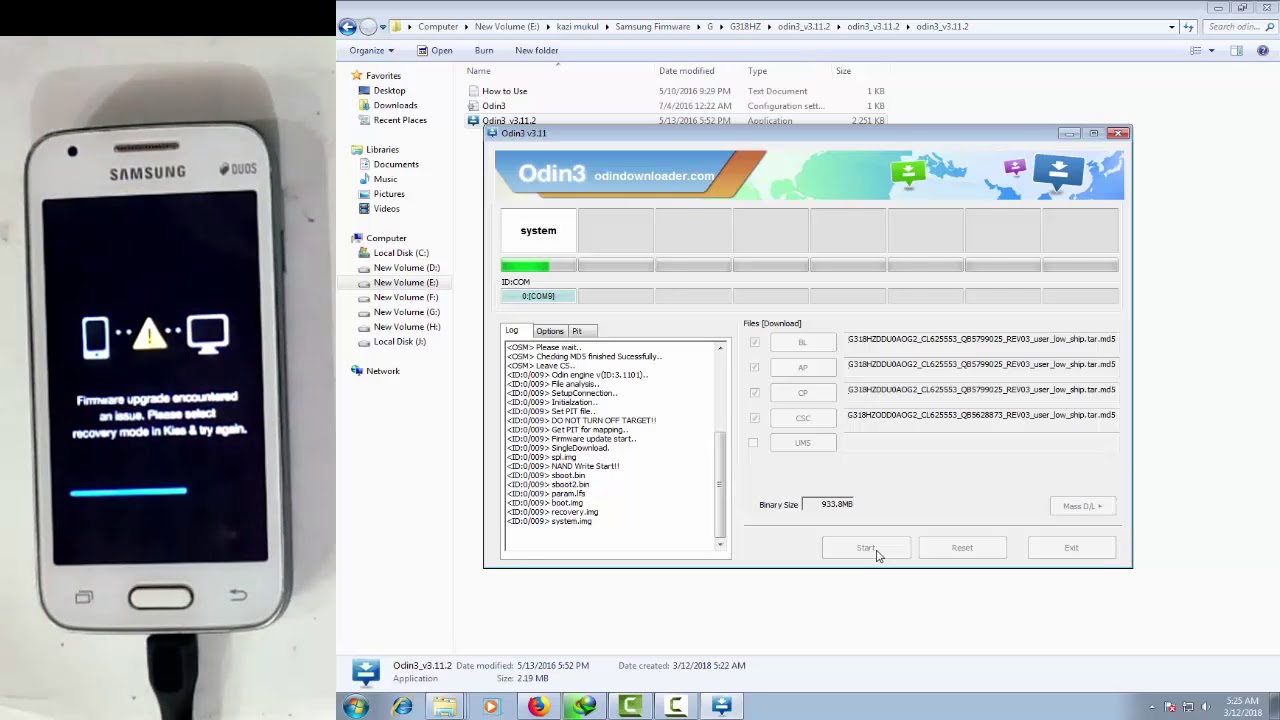Click the network tray icon
Image resolution: width=1280 pixels, height=720 pixels.
point(1188,707)
